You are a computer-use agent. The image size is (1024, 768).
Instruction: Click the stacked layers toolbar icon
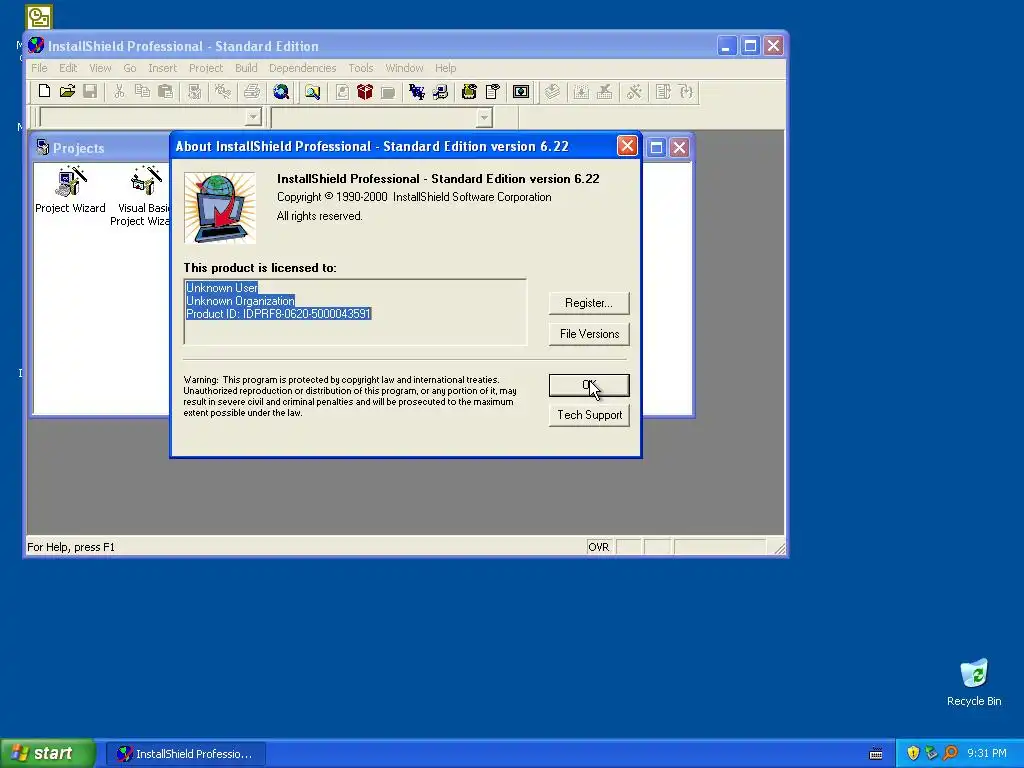(552, 91)
